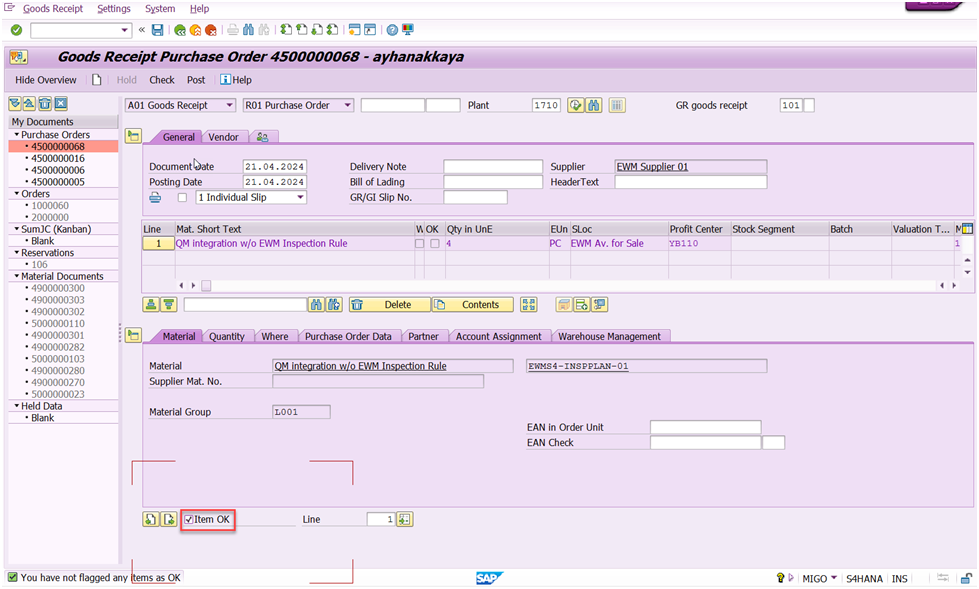
Task: Open Help via the blue question mark icon
Action: (x=392, y=30)
